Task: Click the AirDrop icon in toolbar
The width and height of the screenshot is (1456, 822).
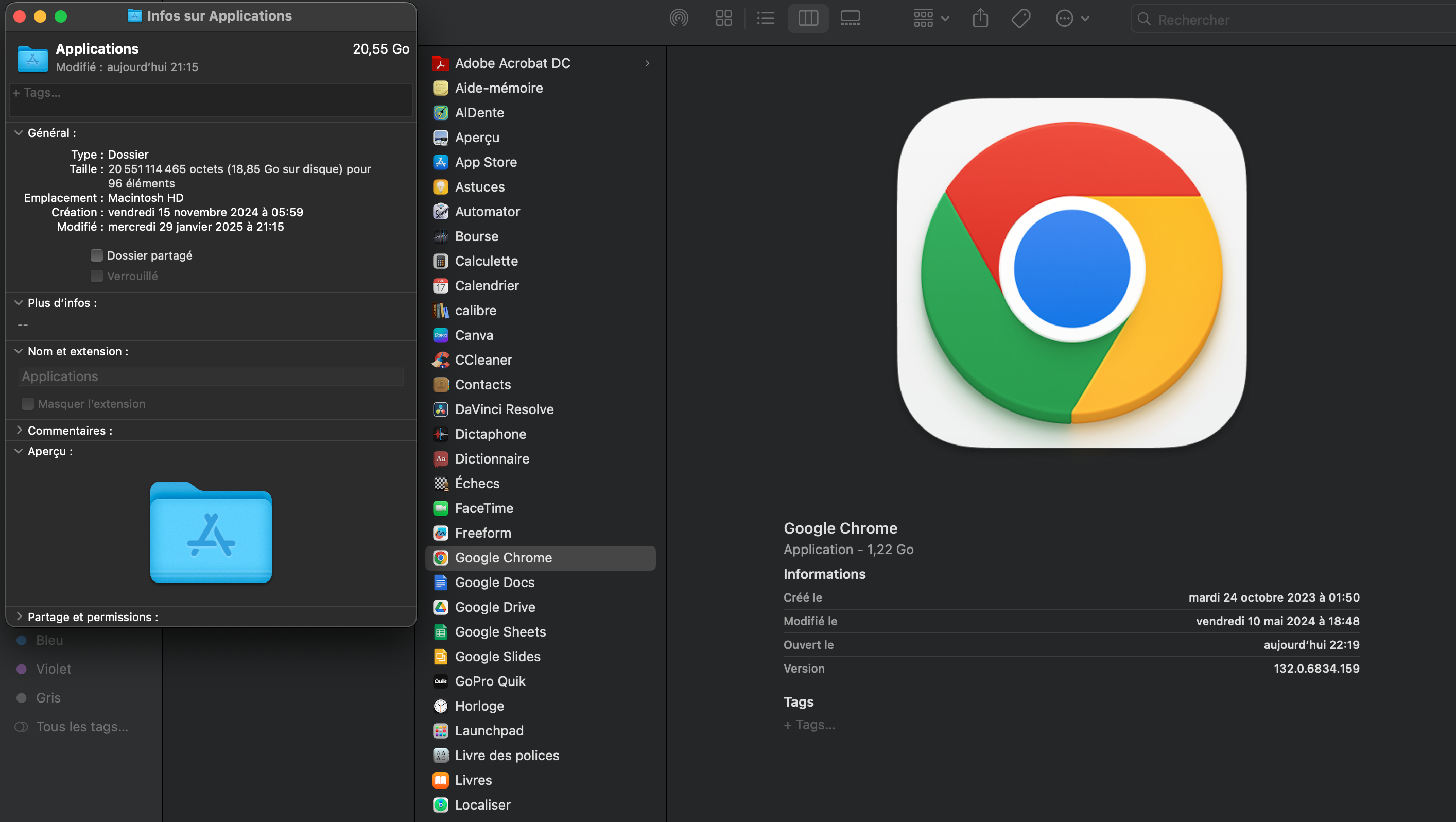Action: coord(678,19)
